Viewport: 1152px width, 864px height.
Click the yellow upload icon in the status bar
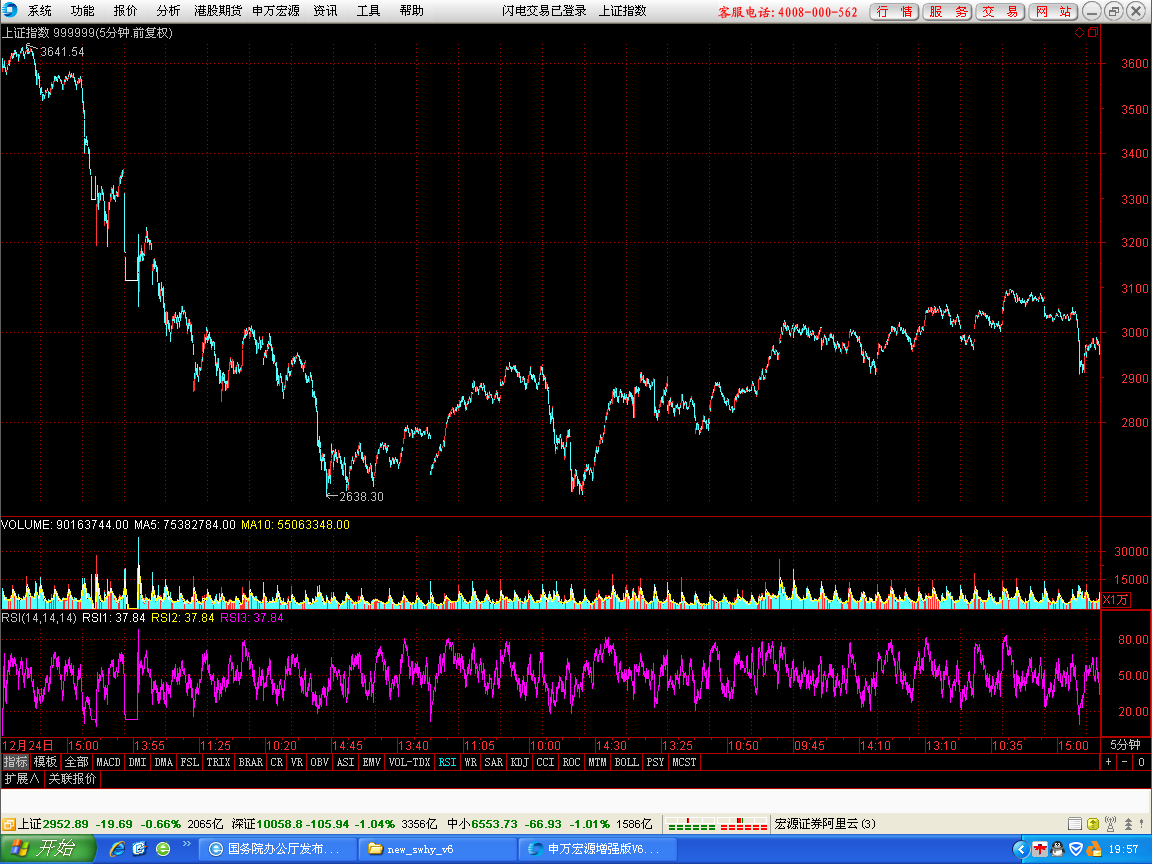[x=1092, y=824]
